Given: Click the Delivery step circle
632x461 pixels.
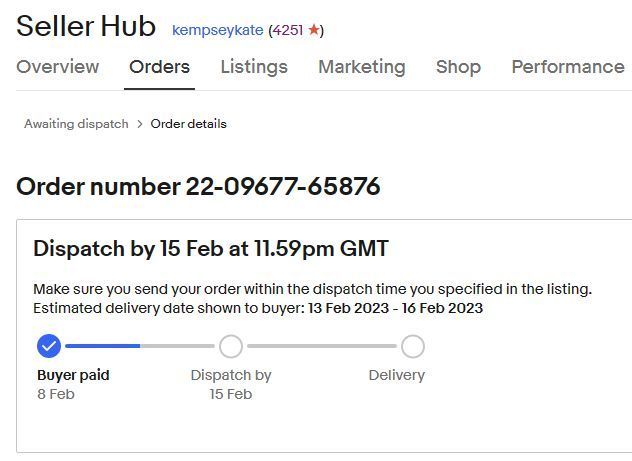Looking at the screenshot, I should pos(413,346).
